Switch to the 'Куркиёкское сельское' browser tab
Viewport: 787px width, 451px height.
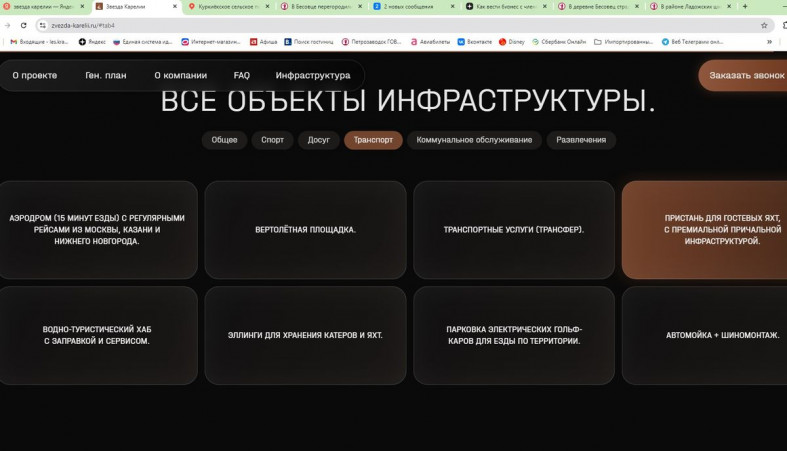pyautogui.click(x=228, y=6)
